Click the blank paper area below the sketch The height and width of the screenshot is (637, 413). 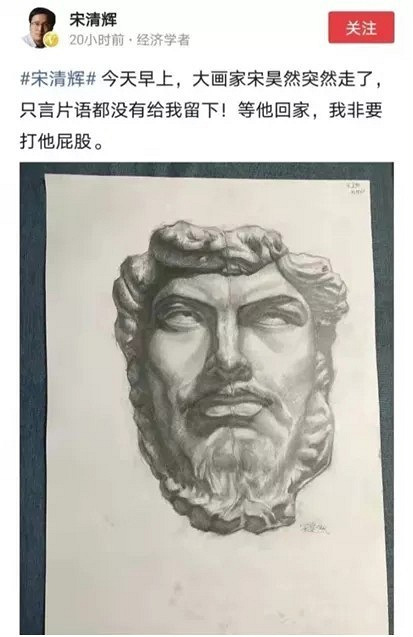[x=211, y=585]
